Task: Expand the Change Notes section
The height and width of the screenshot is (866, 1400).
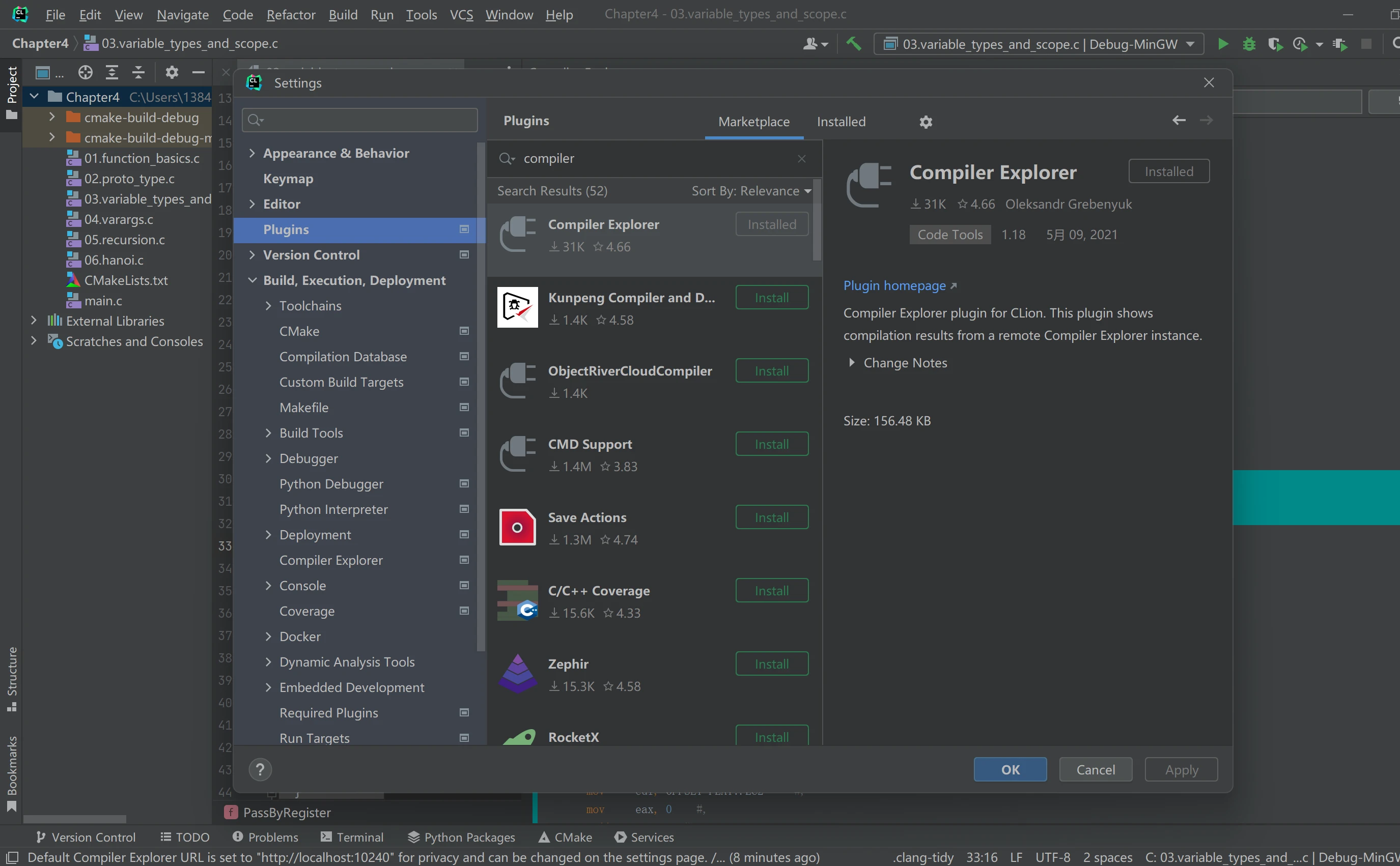Action: 852,363
